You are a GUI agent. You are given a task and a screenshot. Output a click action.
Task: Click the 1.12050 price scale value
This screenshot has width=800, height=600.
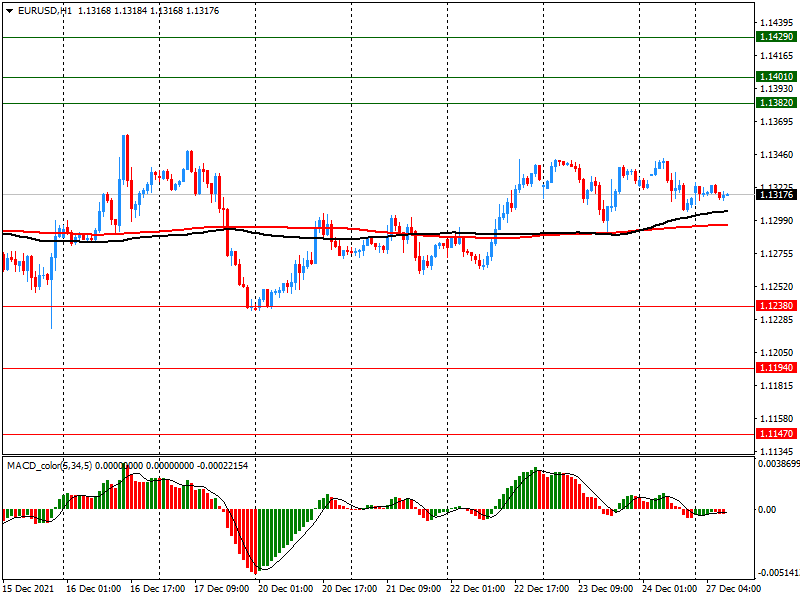pyautogui.click(x=777, y=353)
